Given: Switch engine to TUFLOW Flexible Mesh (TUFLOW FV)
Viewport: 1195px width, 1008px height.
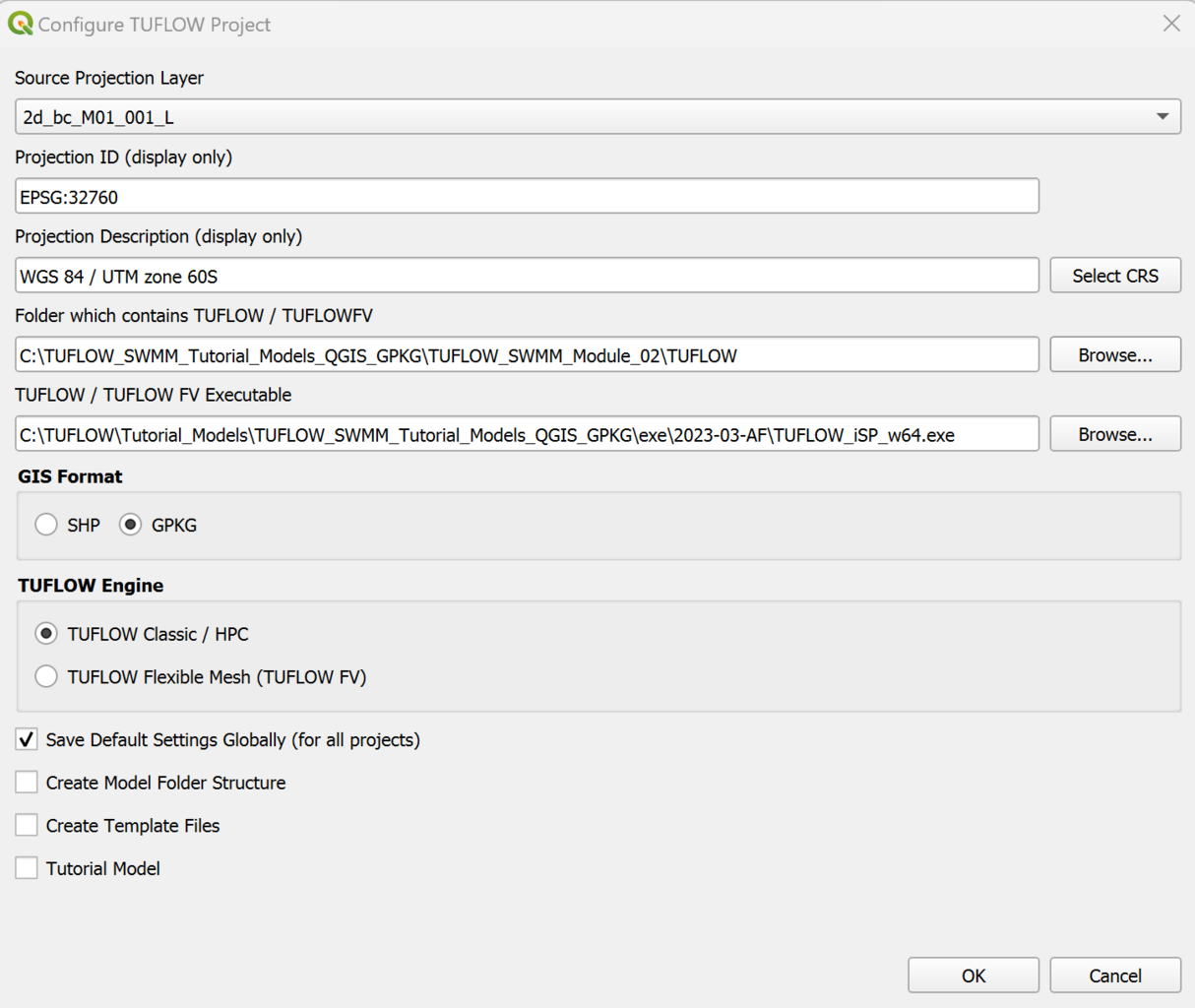Looking at the screenshot, I should coord(46,677).
